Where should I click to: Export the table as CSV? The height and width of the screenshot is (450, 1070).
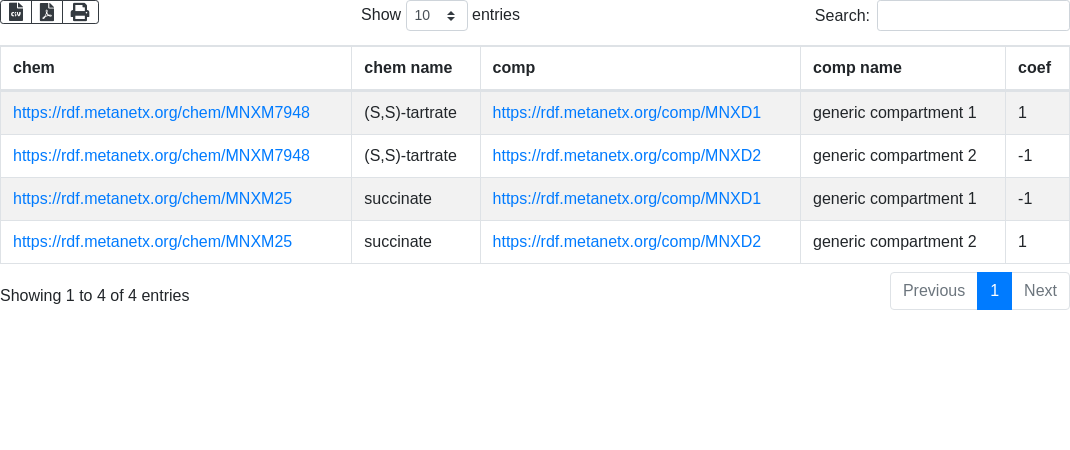coord(16,12)
